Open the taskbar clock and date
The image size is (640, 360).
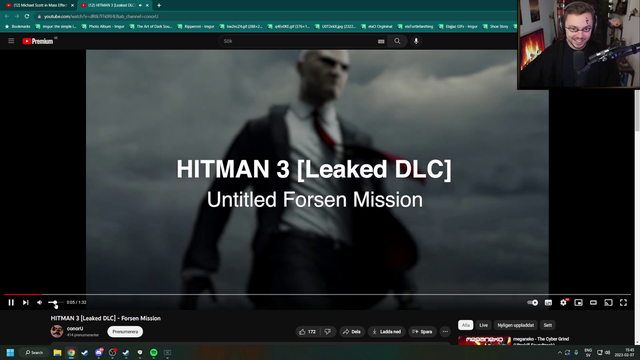[x=624, y=353]
